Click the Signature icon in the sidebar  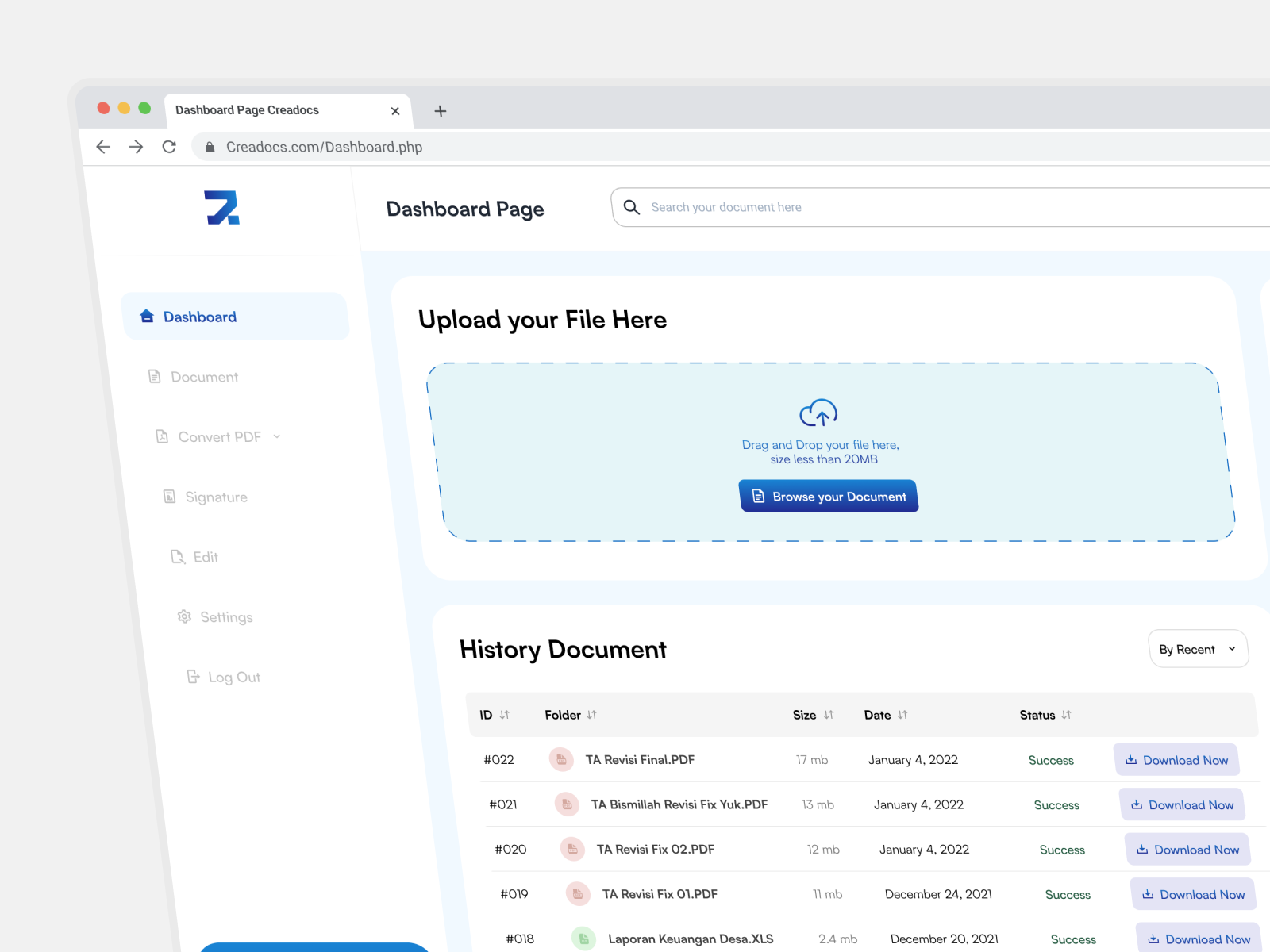[x=168, y=497]
